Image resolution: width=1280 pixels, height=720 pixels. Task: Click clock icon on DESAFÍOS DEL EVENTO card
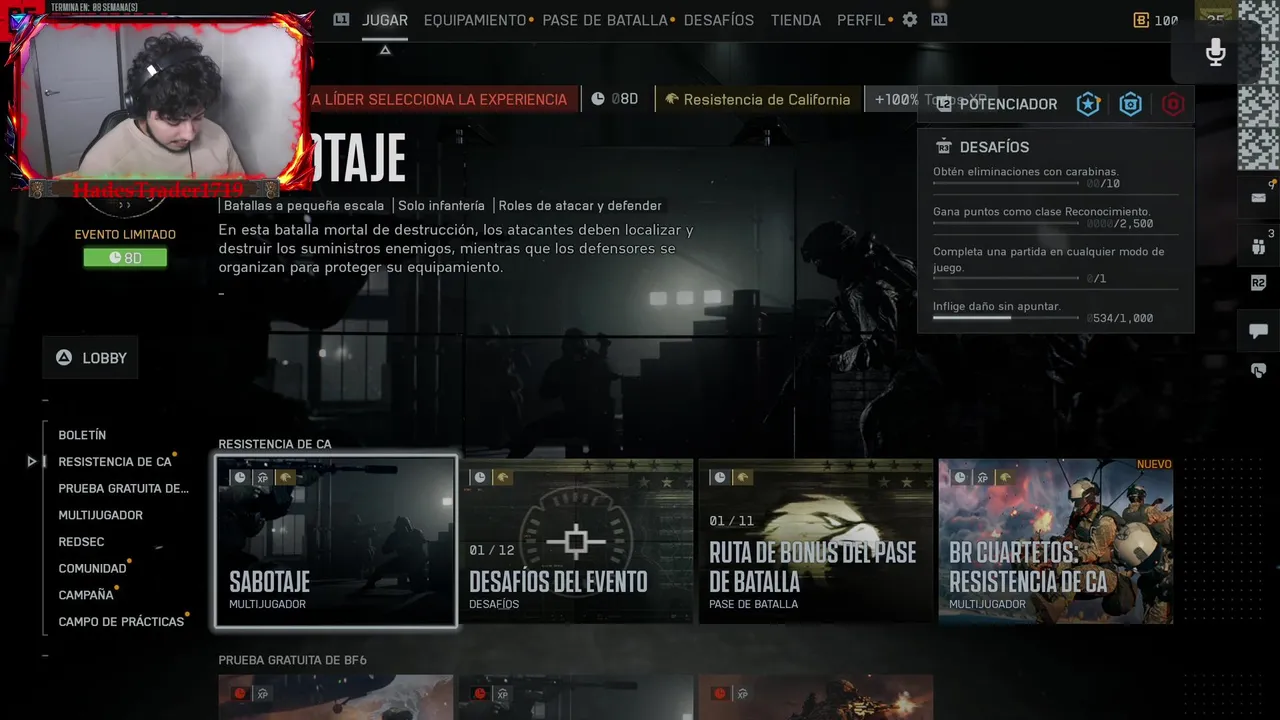[x=480, y=478]
